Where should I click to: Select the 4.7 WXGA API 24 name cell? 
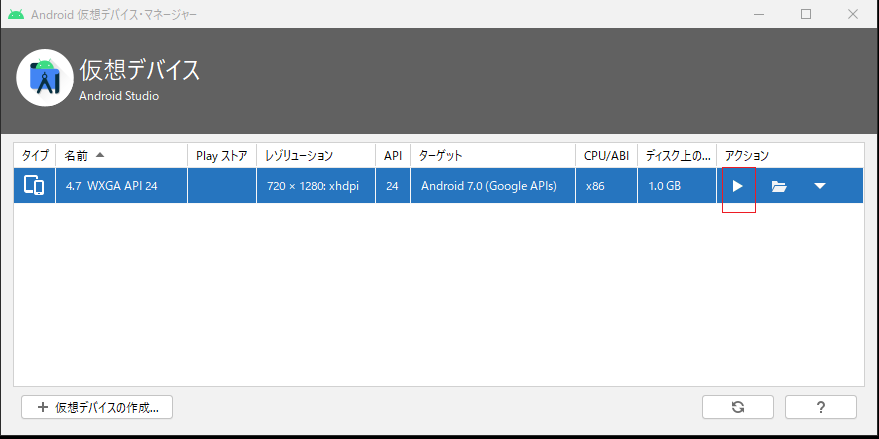(x=122, y=186)
